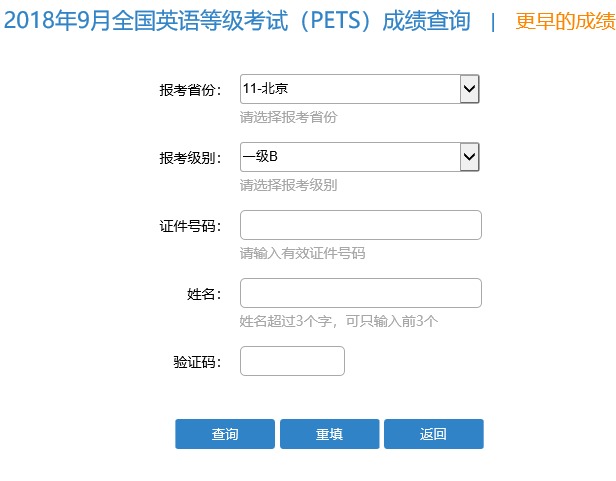The height and width of the screenshot is (481, 616).
Task: Select the 验证码 input box
Action: (x=292, y=361)
